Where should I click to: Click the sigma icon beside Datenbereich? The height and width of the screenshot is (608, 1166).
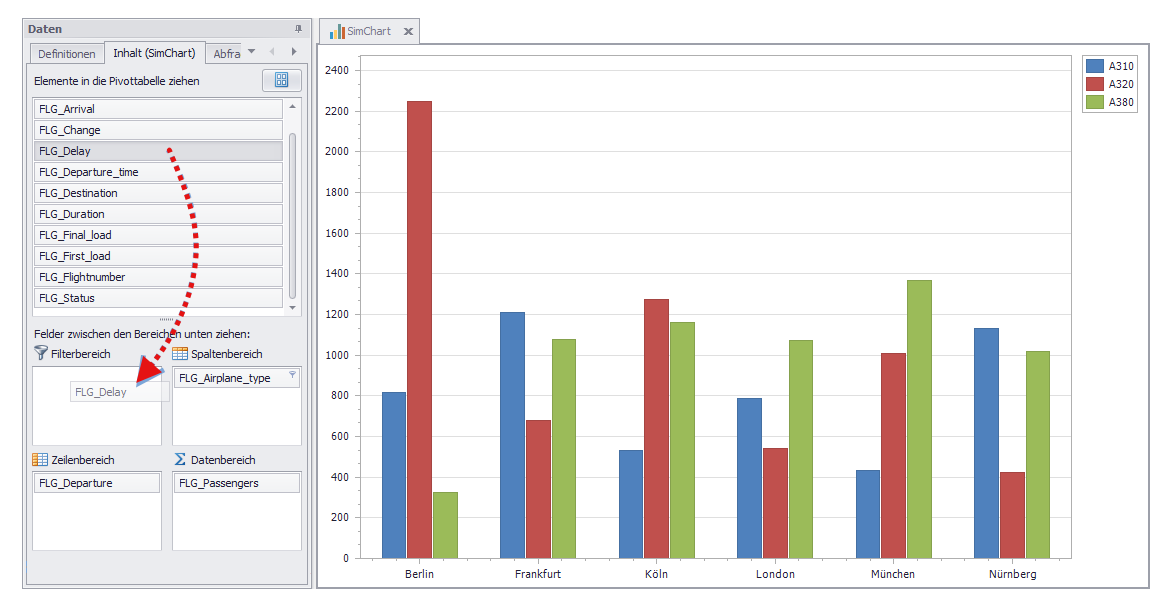pyautogui.click(x=180, y=460)
